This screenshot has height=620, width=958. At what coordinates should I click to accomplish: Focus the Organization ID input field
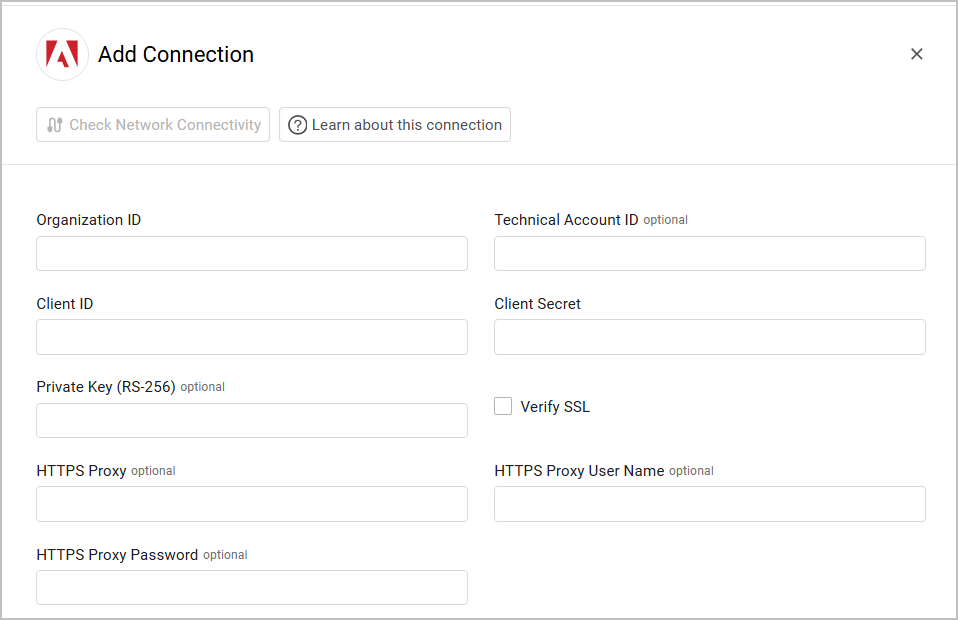pyautogui.click(x=252, y=254)
